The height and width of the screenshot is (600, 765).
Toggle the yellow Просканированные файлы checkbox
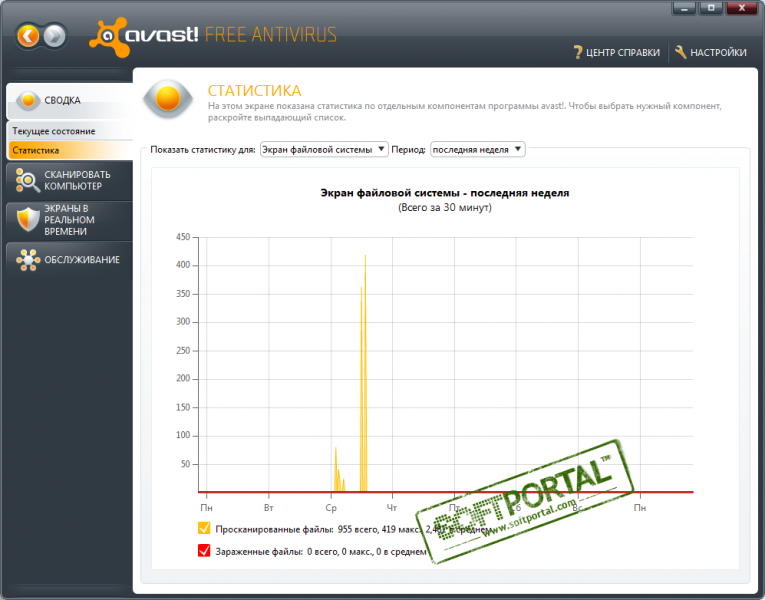[204, 528]
